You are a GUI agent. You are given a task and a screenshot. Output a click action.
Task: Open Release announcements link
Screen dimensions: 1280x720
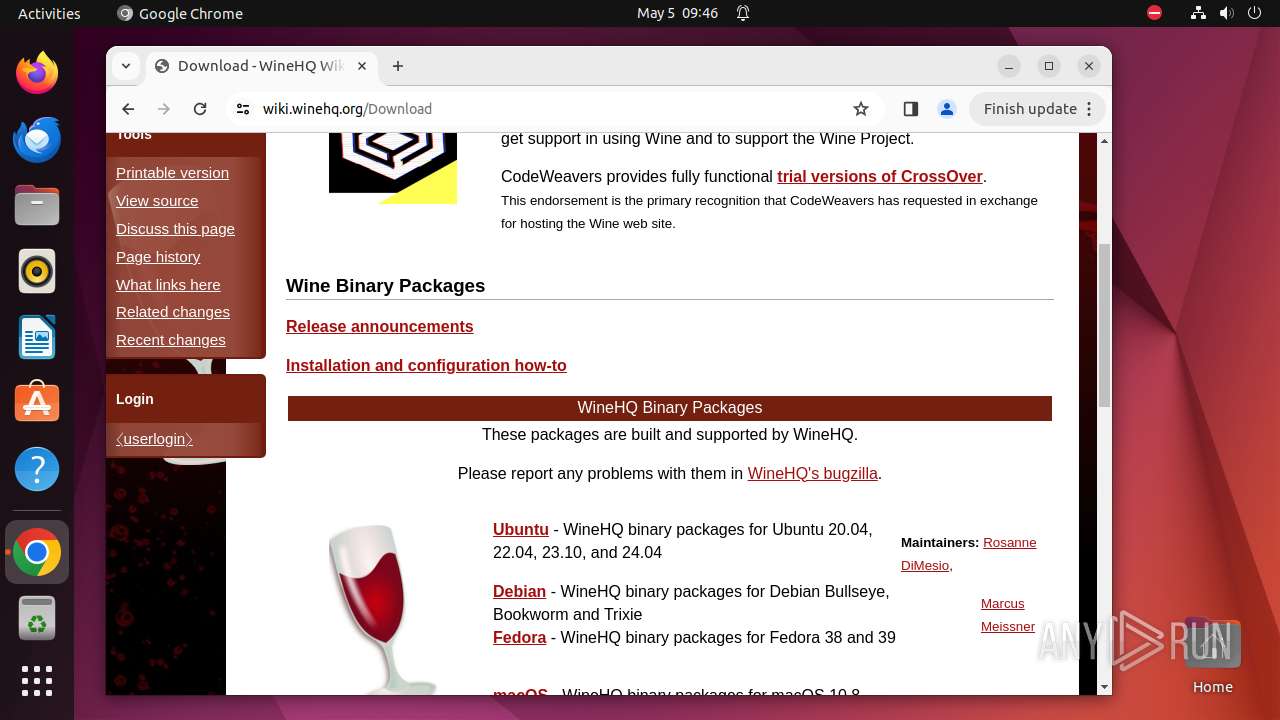380,327
